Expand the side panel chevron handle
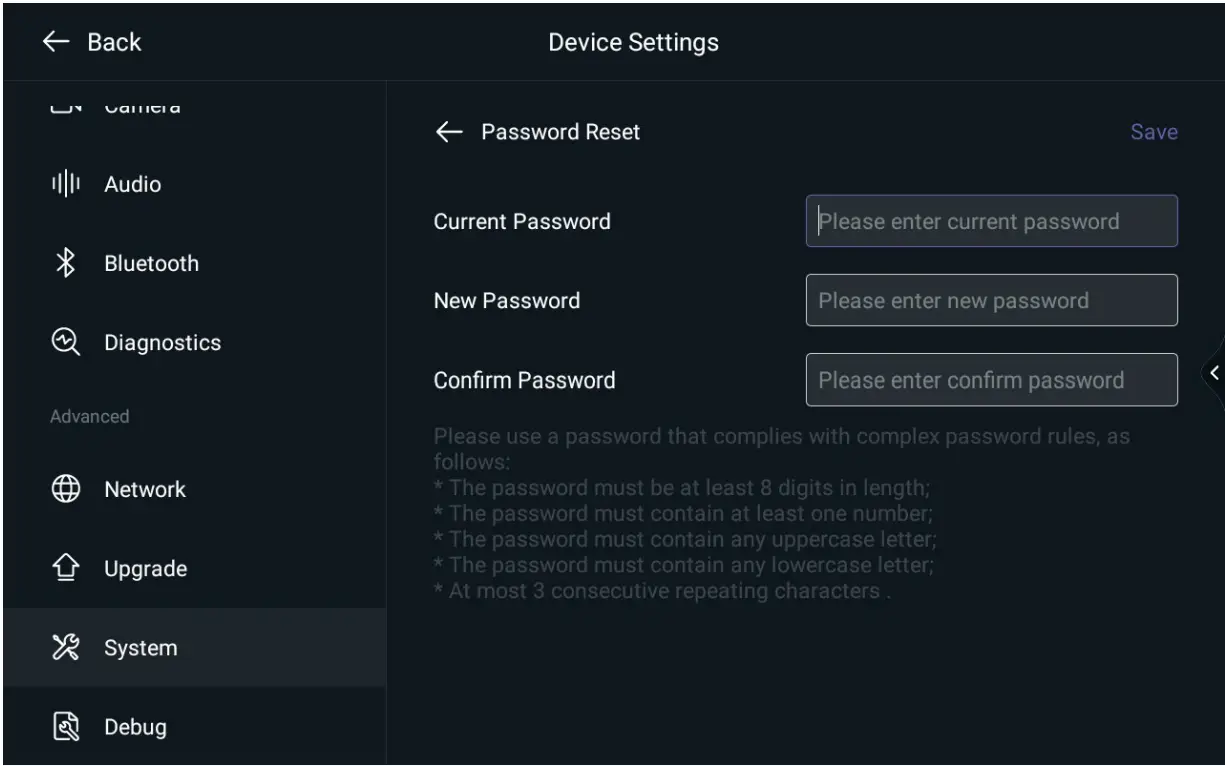Image resolution: width=1225 pixels, height=766 pixels. point(1214,373)
